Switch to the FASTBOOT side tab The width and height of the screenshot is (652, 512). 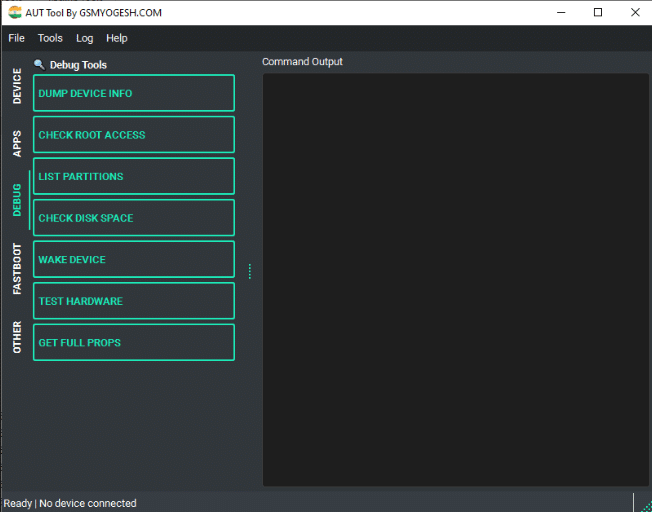17,269
